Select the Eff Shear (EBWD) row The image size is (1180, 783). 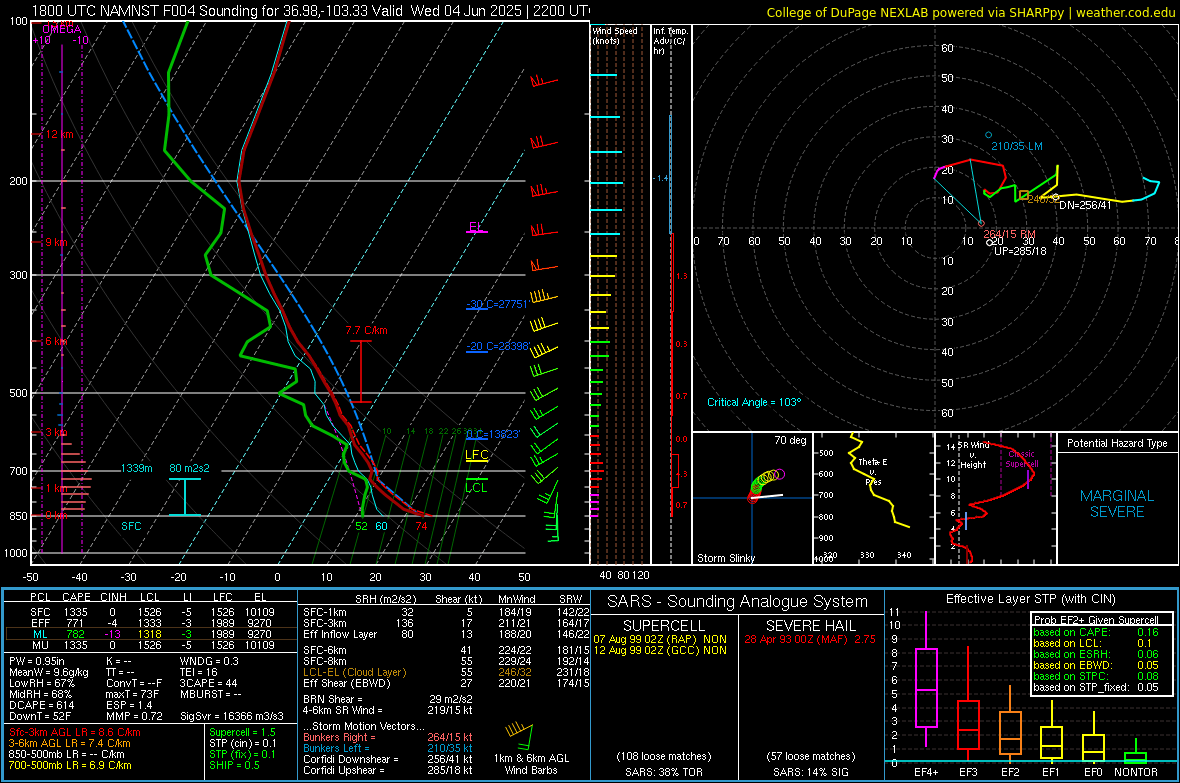(446, 683)
